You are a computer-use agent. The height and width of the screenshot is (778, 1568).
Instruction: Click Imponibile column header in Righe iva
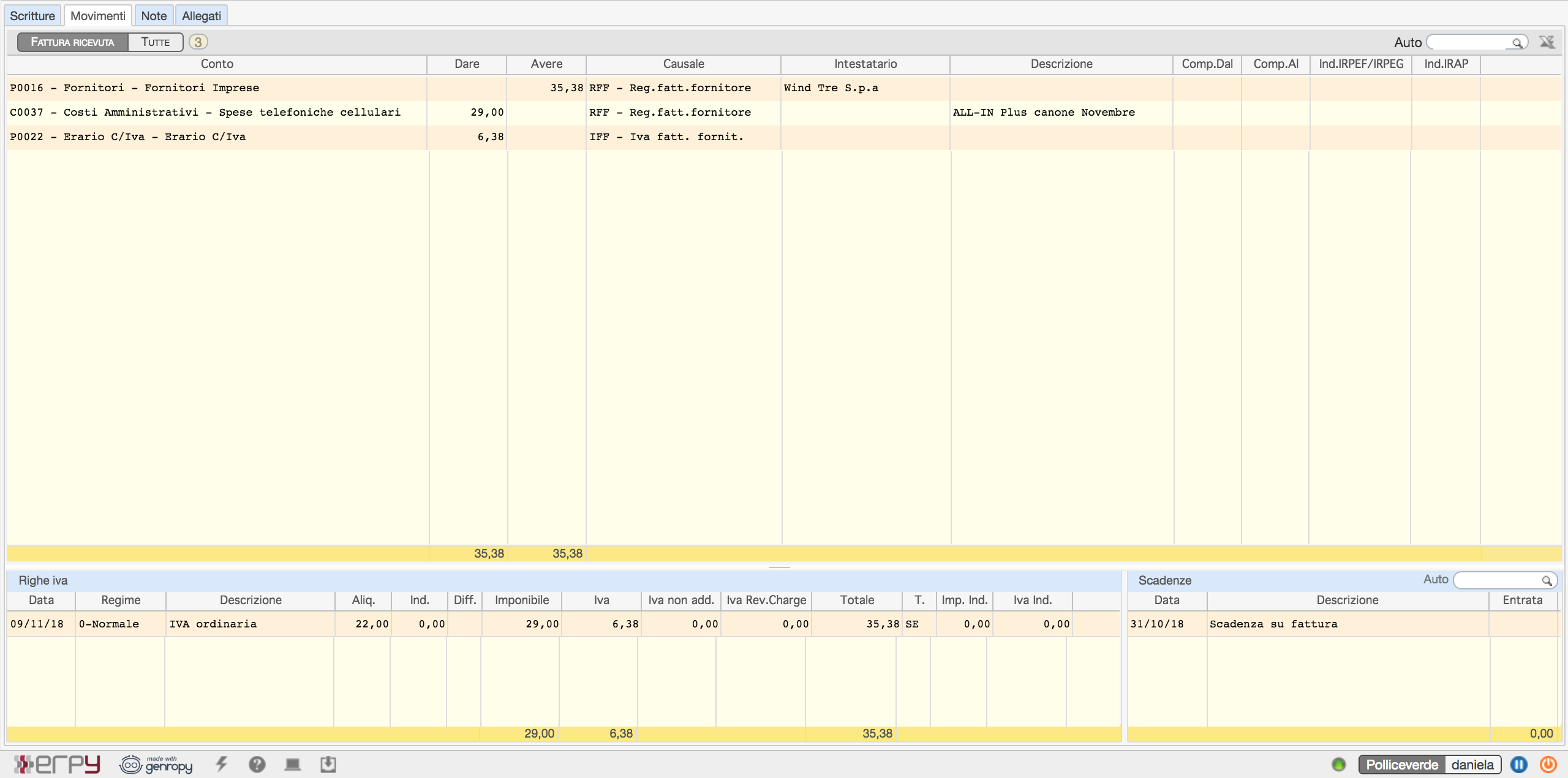(522, 600)
